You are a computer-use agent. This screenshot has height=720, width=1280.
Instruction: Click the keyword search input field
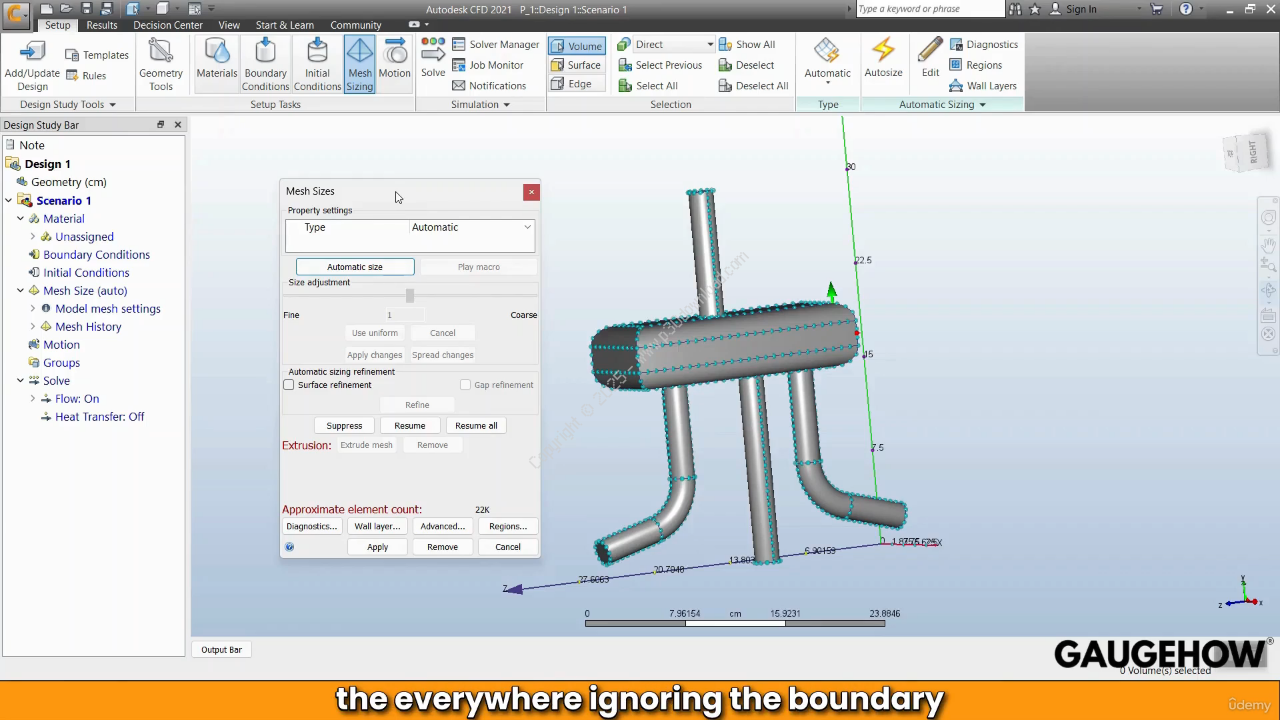pyautogui.click(x=929, y=9)
